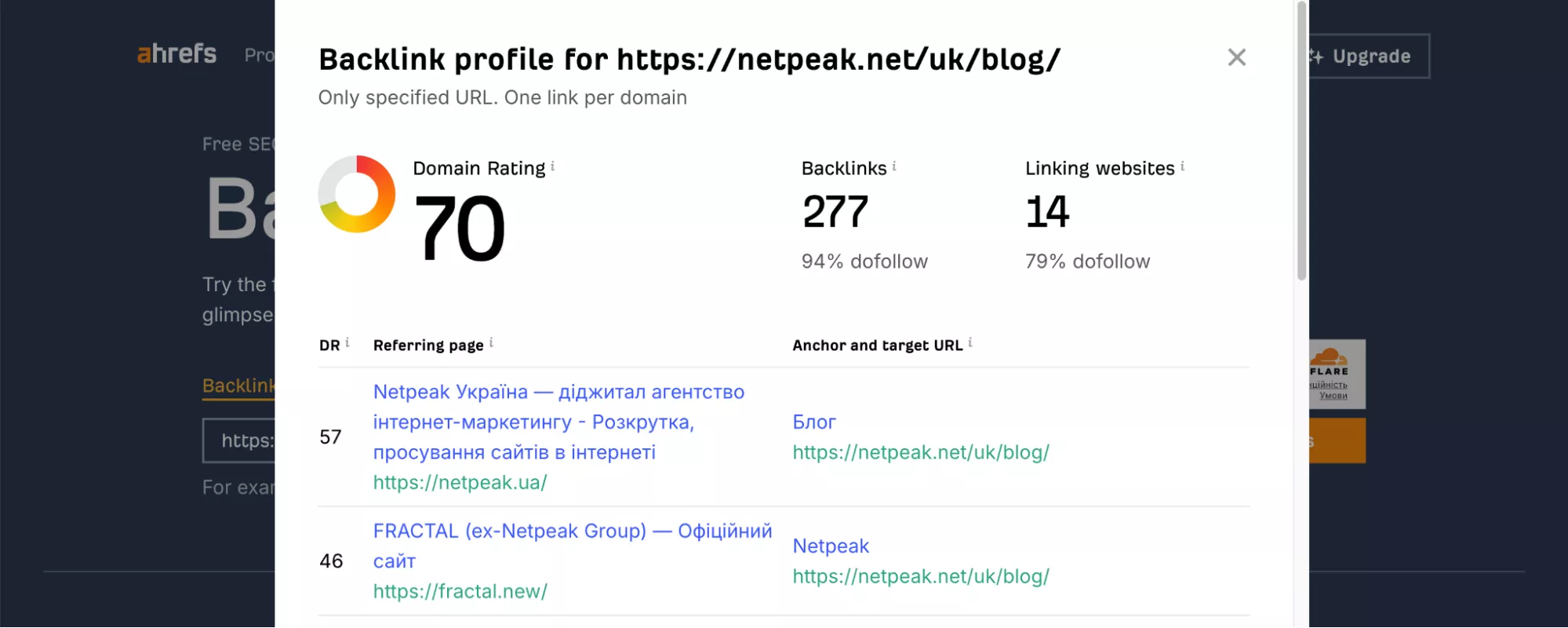The height and width of the screenshot is (628, 1568).
Task: Click the Referring page info icon
Action: [x=491, y=343]
